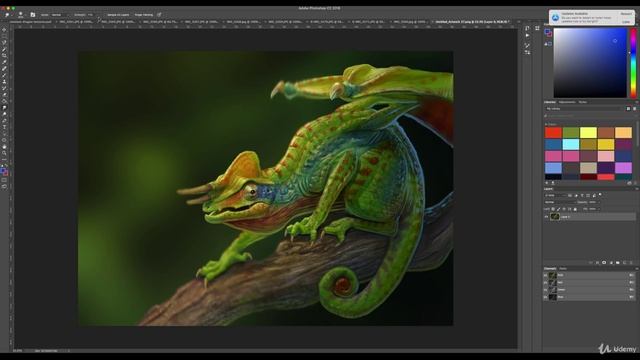The image size is (640, 360).
Task: Collapse the Colors section in Libraries
Action: tap(546, 124)
